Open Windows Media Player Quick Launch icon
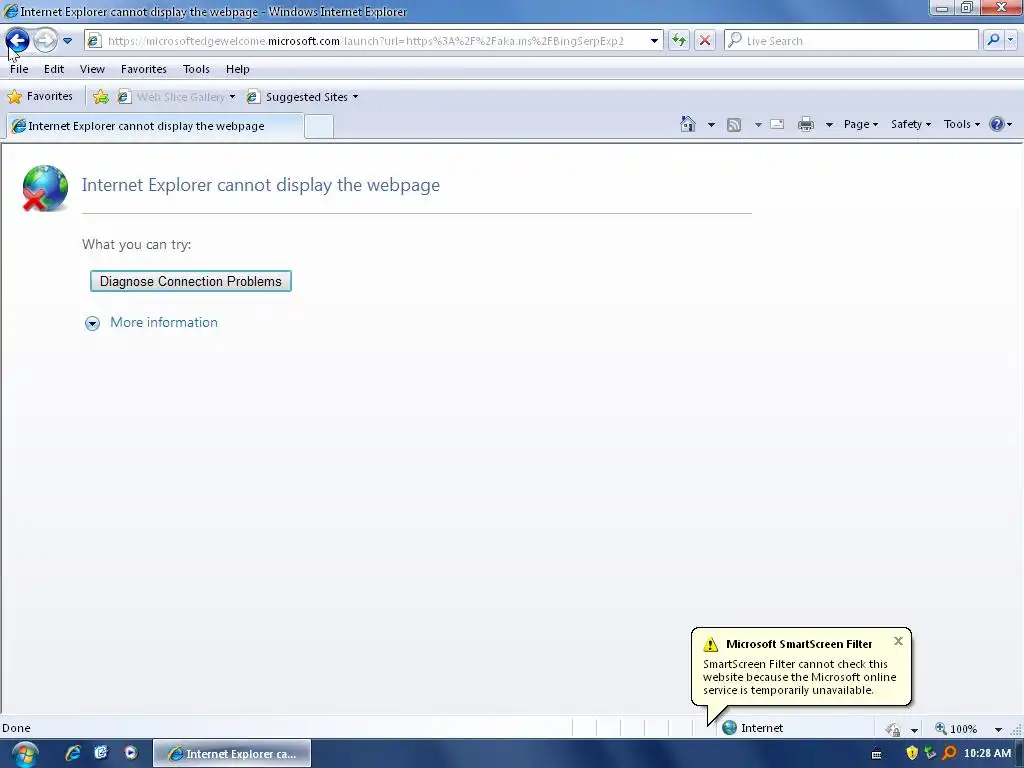1024x768 pixels. tap(131, 753)
